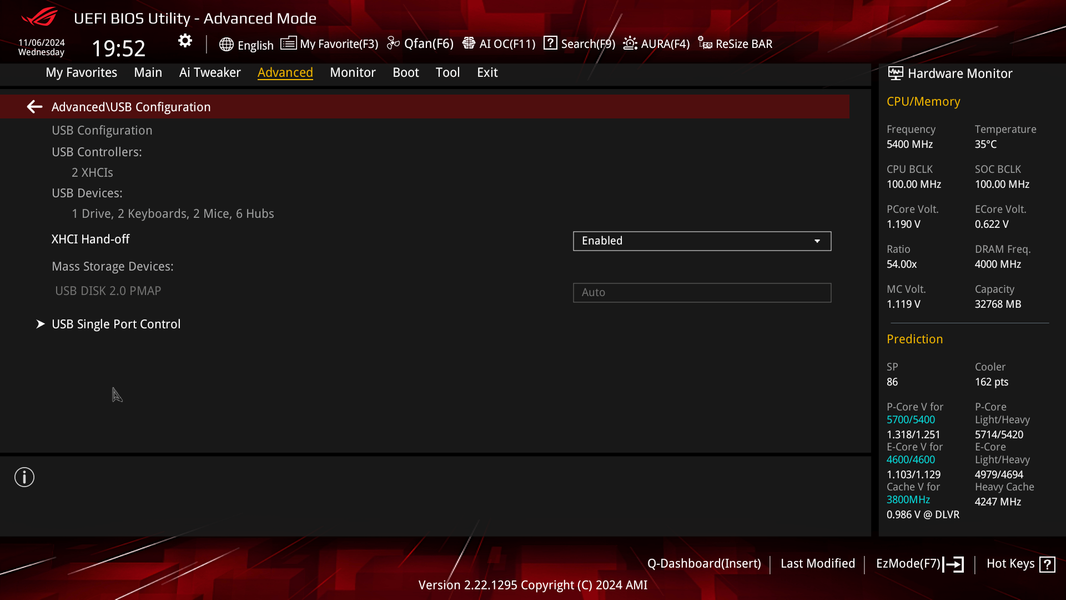
Task: Click Q-Dashboard(Insert) button
Action: (704, 563)
